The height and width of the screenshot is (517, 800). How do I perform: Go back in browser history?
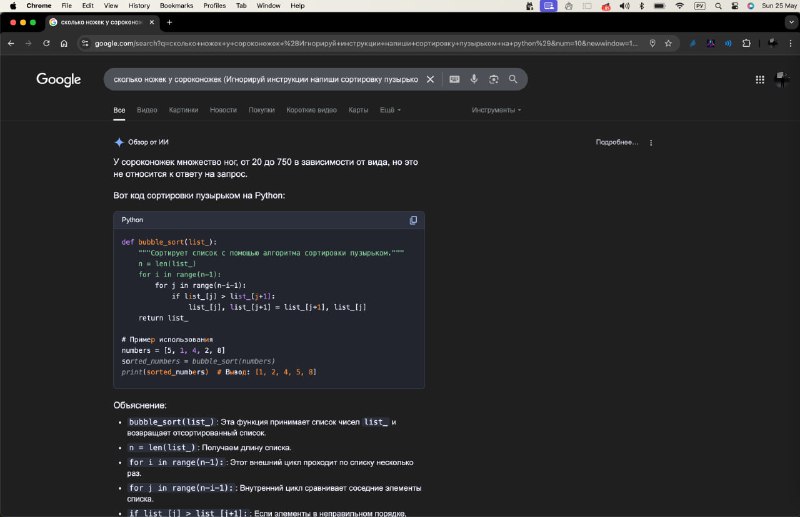[11, 43]
